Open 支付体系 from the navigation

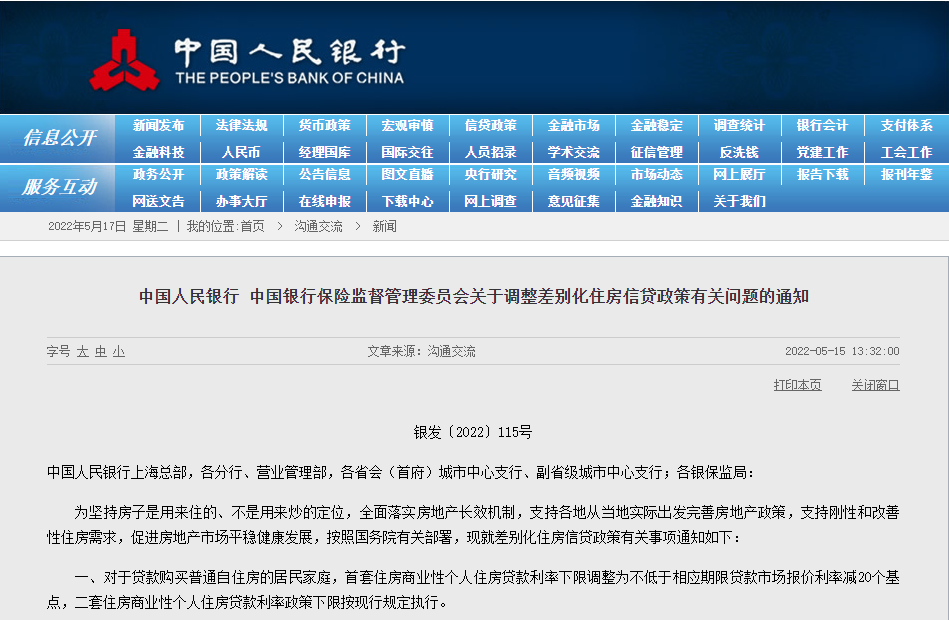pos(906,126)
